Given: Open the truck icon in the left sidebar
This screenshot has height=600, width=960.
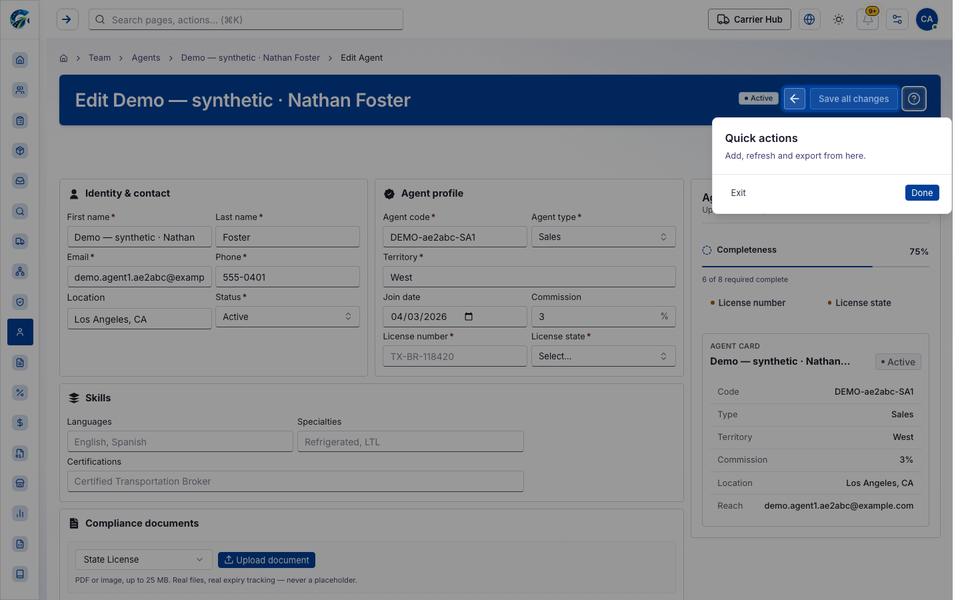Looking at the screenshot, I should point(20,241).
